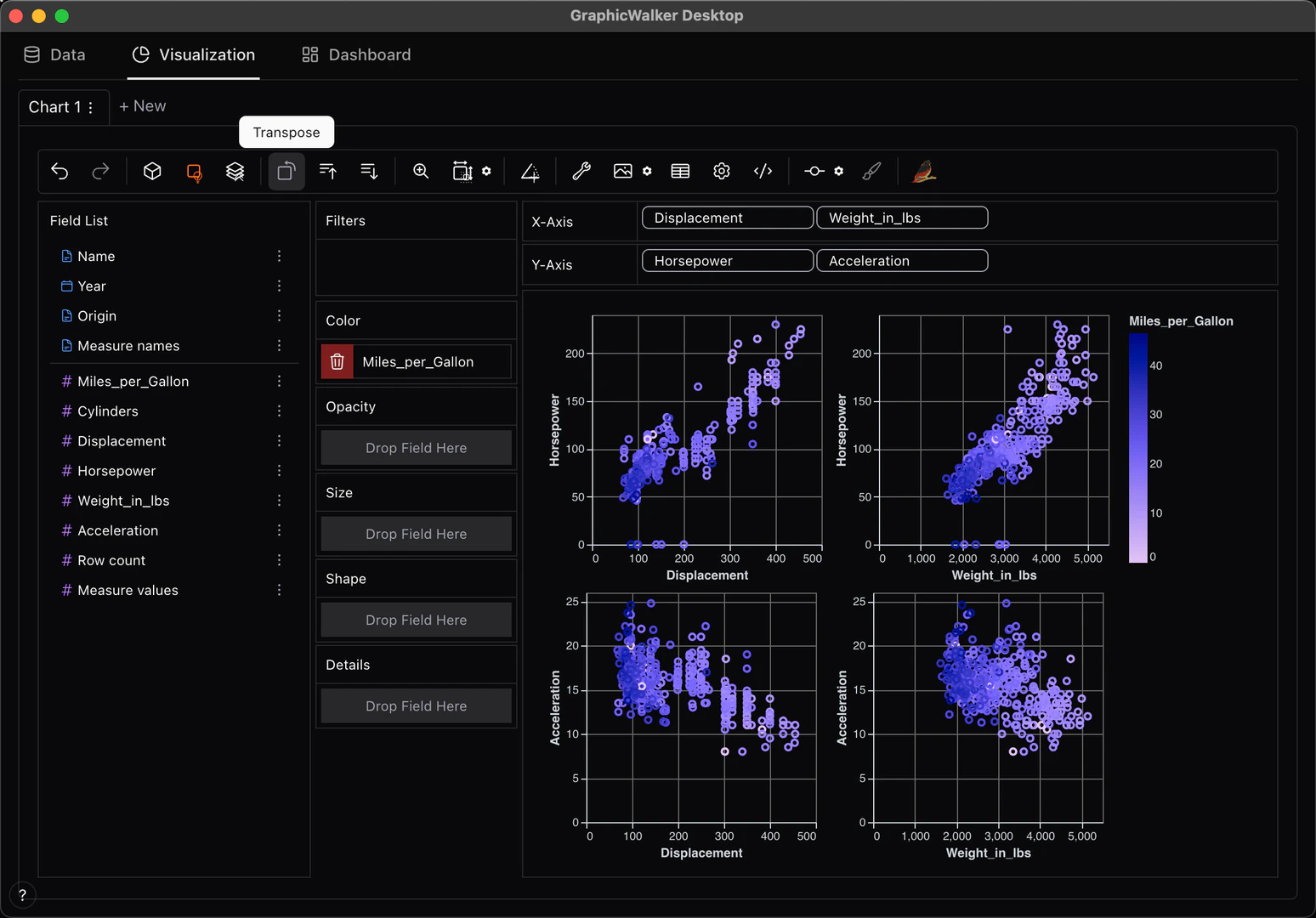Remove Miles_per_Gallon from Color encoding
This screenshot has height=918, width=1316.
[x=337, y=361]
